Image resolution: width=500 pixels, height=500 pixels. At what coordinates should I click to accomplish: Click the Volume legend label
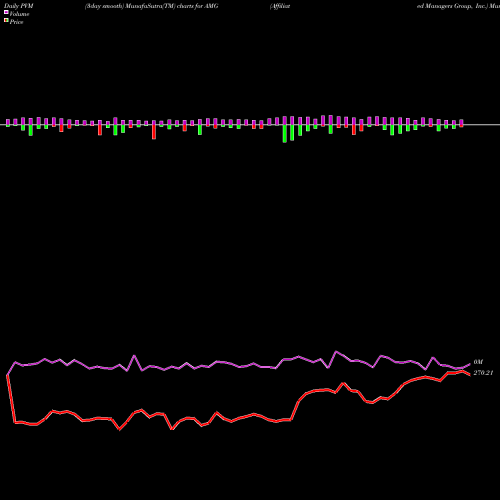point(19,14)
